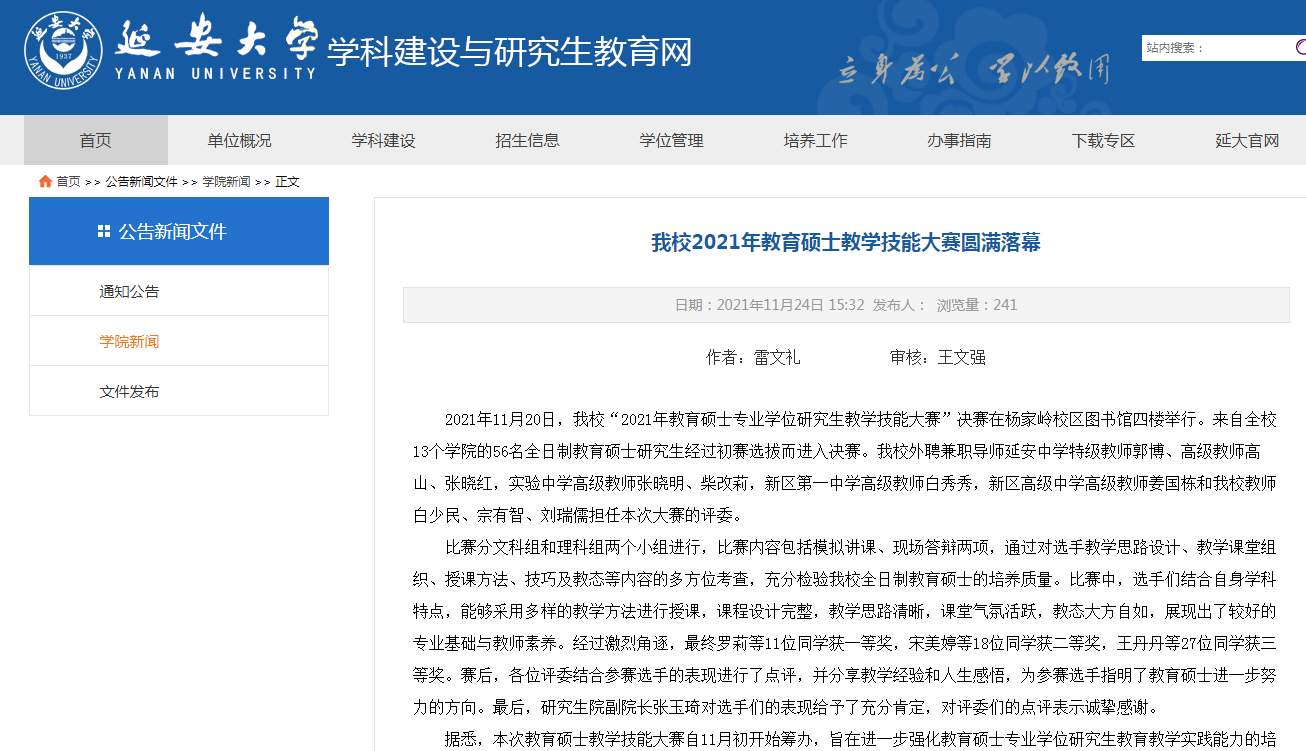The image size is (1306, 751).
Task: Click the 作者：雷文礼 author text
Action: pyautogui.click(x=753, y=357)
